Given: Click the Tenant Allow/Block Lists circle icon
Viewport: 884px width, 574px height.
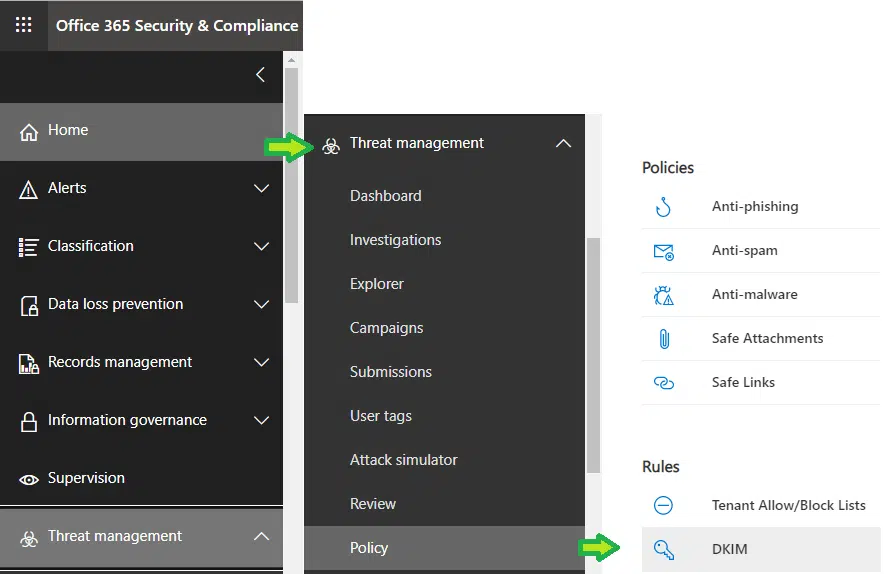Looking at the screenshot, I should point(663,505).
